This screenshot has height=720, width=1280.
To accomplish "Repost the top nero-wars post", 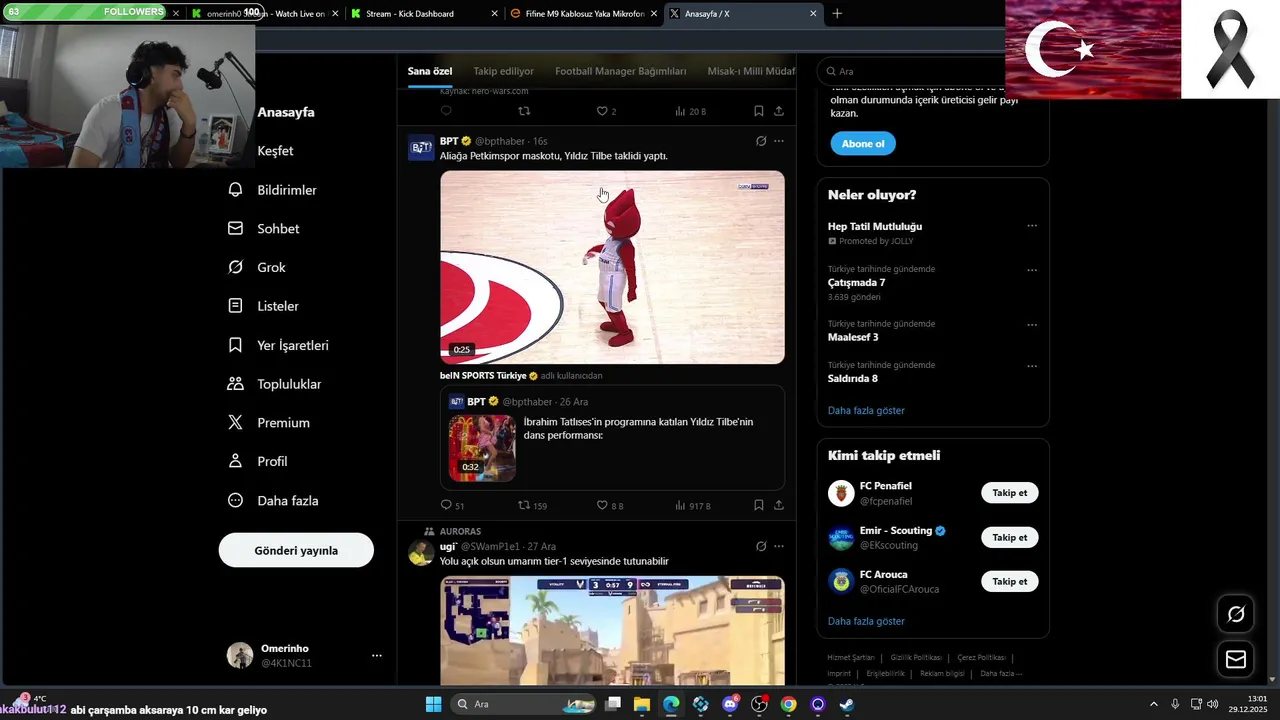I will click(x=523, y=111).
